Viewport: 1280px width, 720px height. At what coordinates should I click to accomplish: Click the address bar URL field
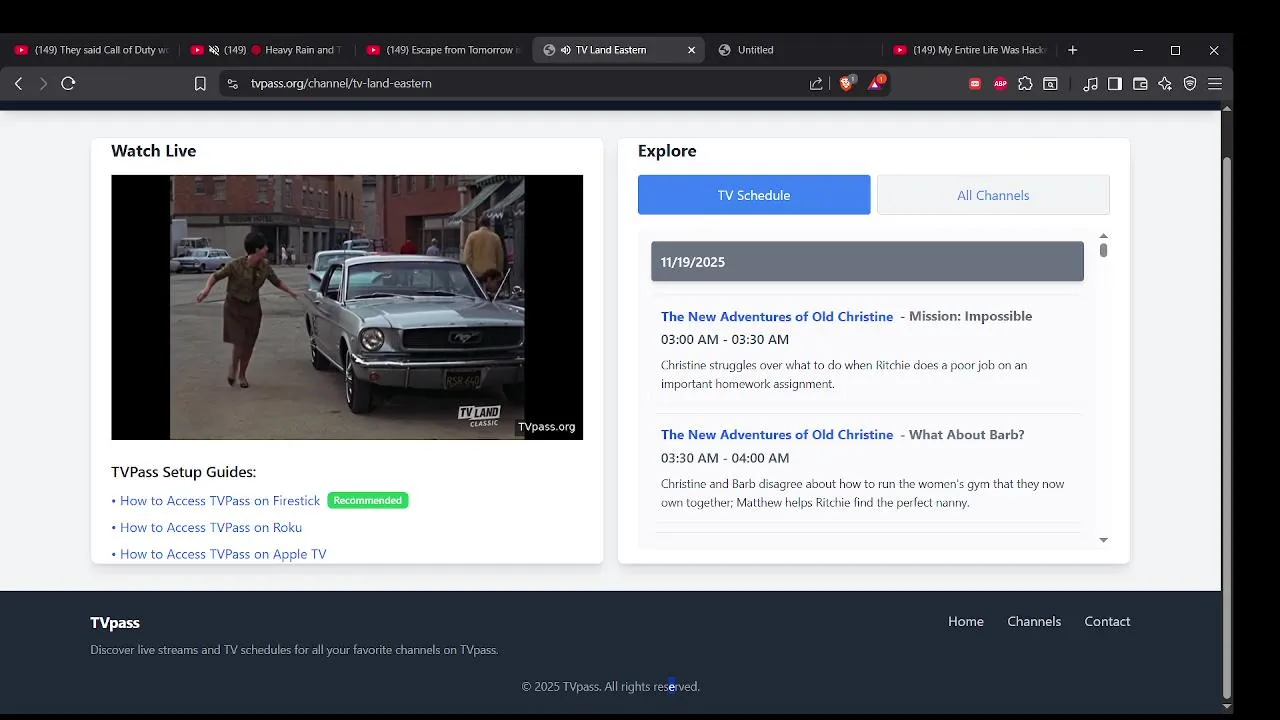(x=520, y=84)
